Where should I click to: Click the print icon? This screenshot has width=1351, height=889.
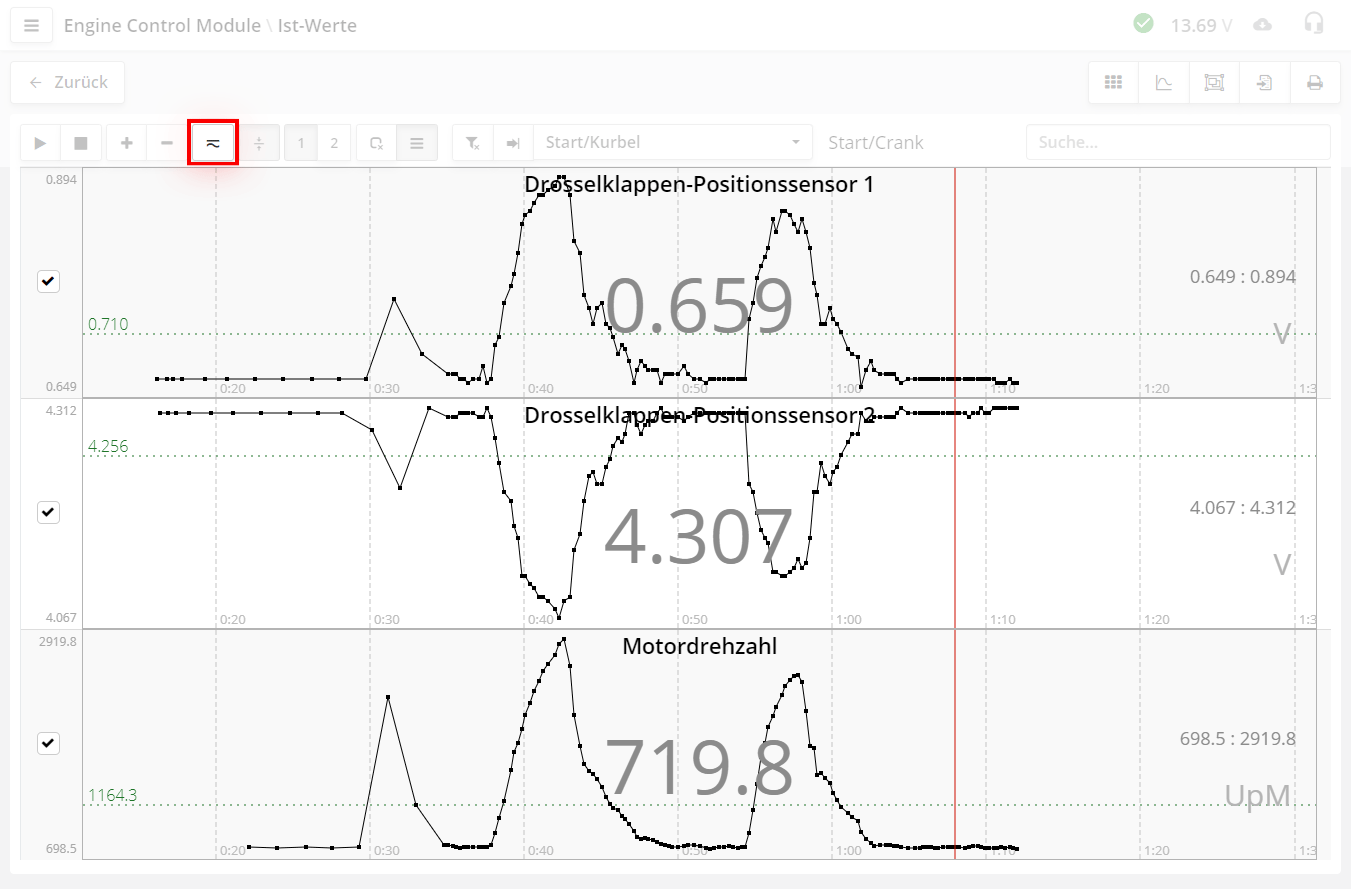coord(1315,83)
